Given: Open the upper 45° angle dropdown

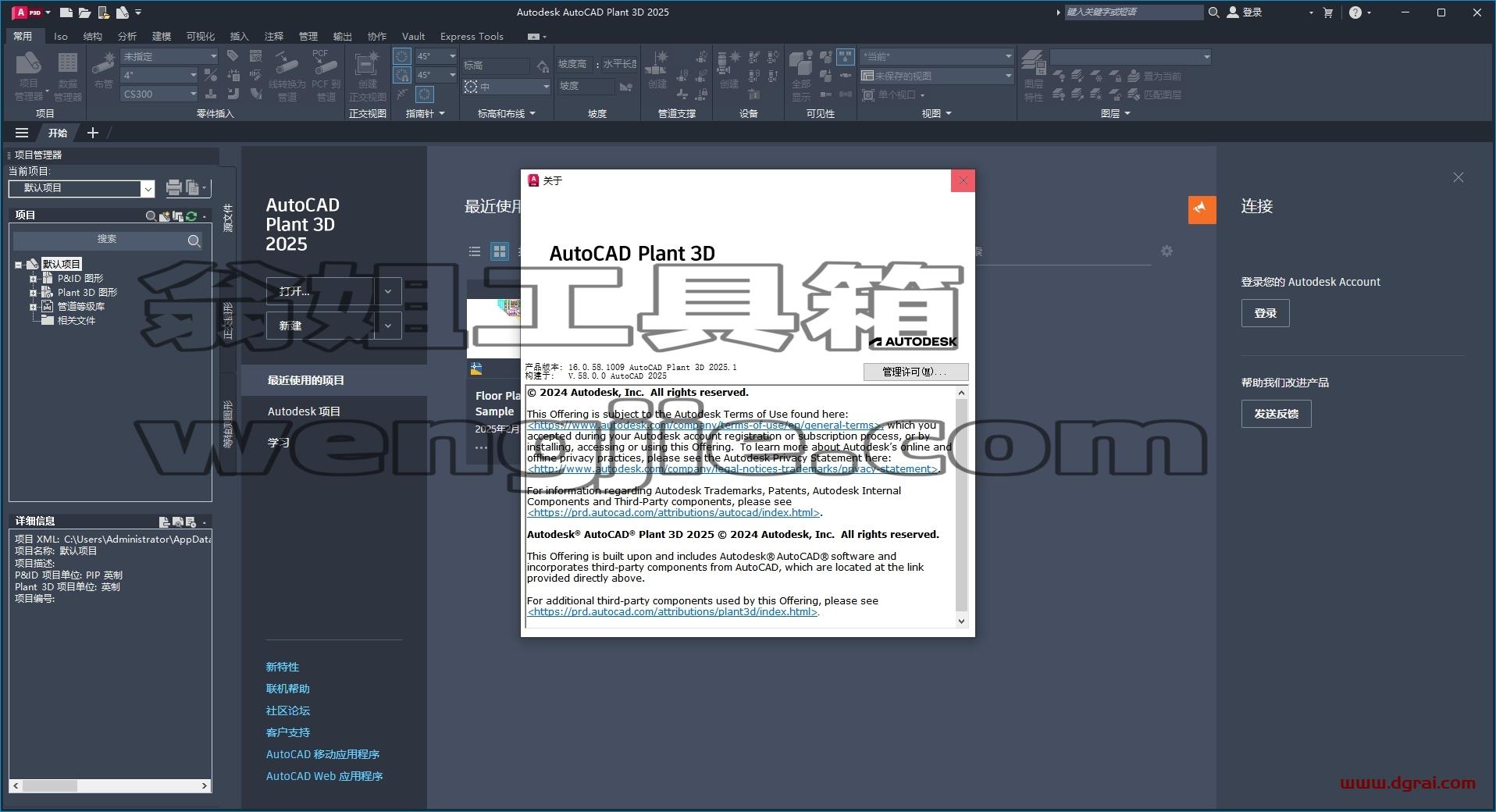Looking at the screenshot, I should click(x=436, y=56).
